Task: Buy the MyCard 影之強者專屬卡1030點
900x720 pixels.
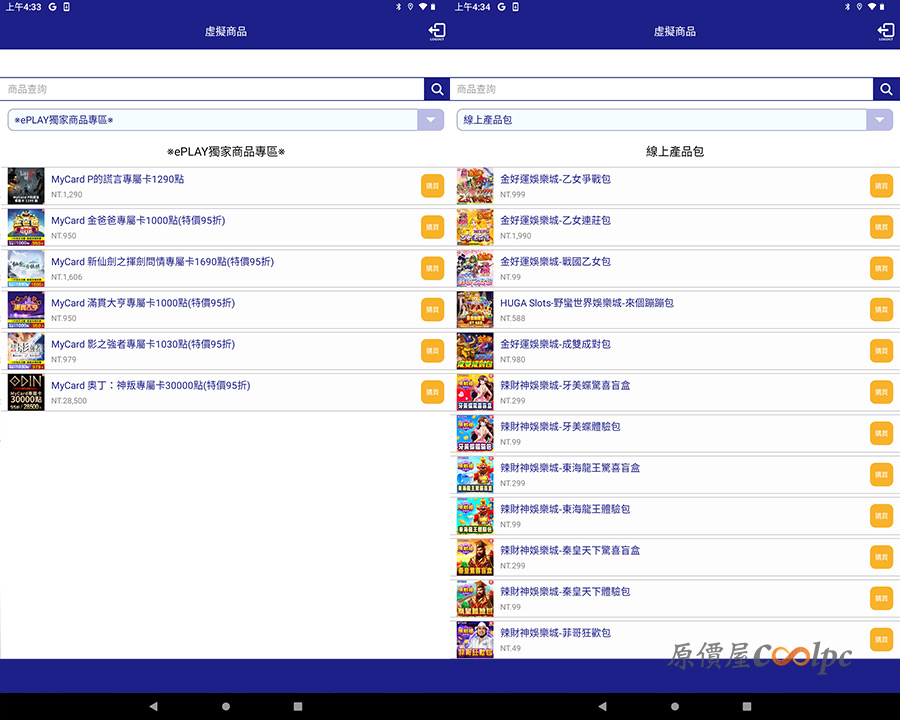Action: click(432, 351)
